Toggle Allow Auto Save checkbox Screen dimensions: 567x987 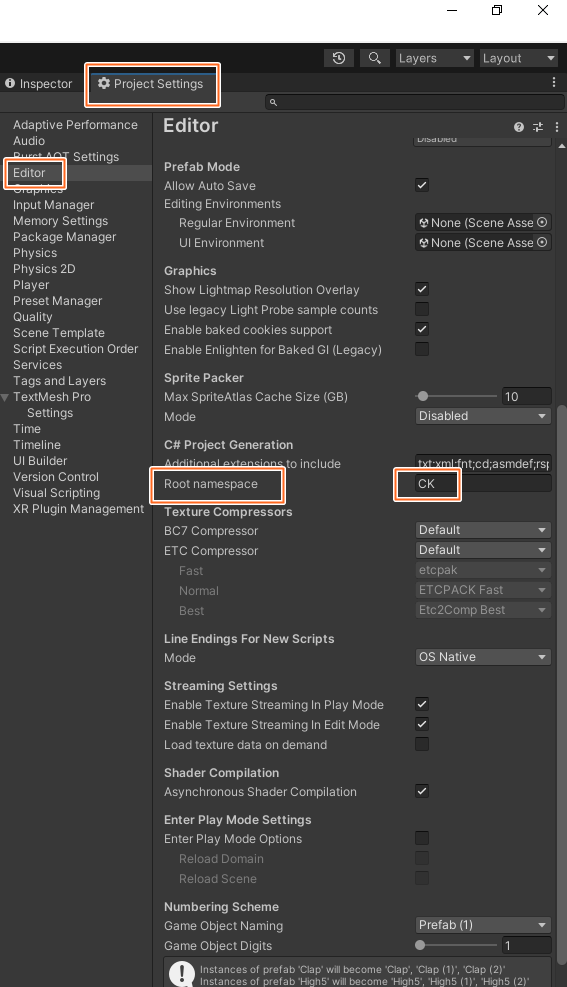click(422, 185)
